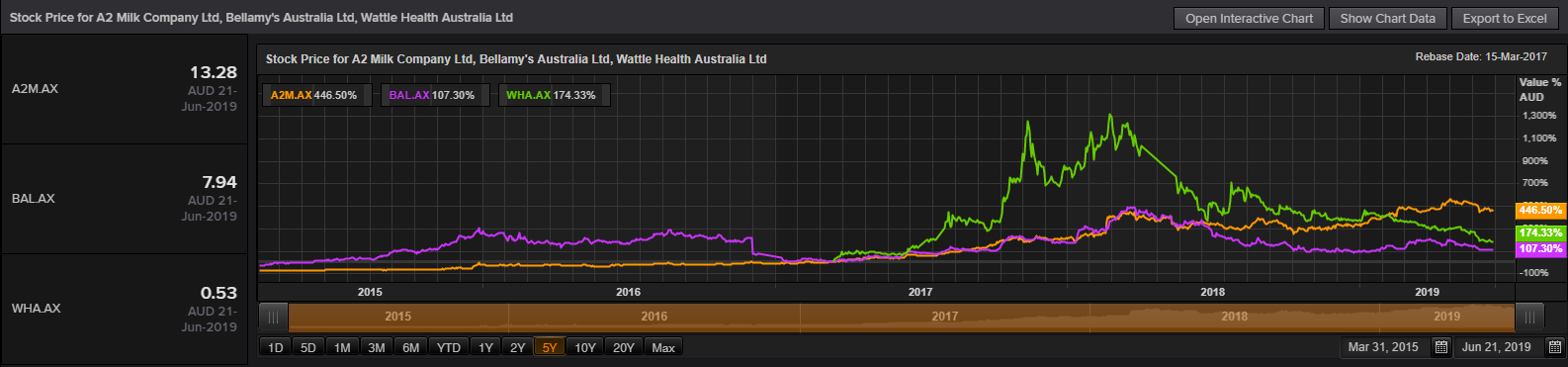Select the 1M time range
Image resolution: width=1568 pixels, height=367 pixels.
342,347
